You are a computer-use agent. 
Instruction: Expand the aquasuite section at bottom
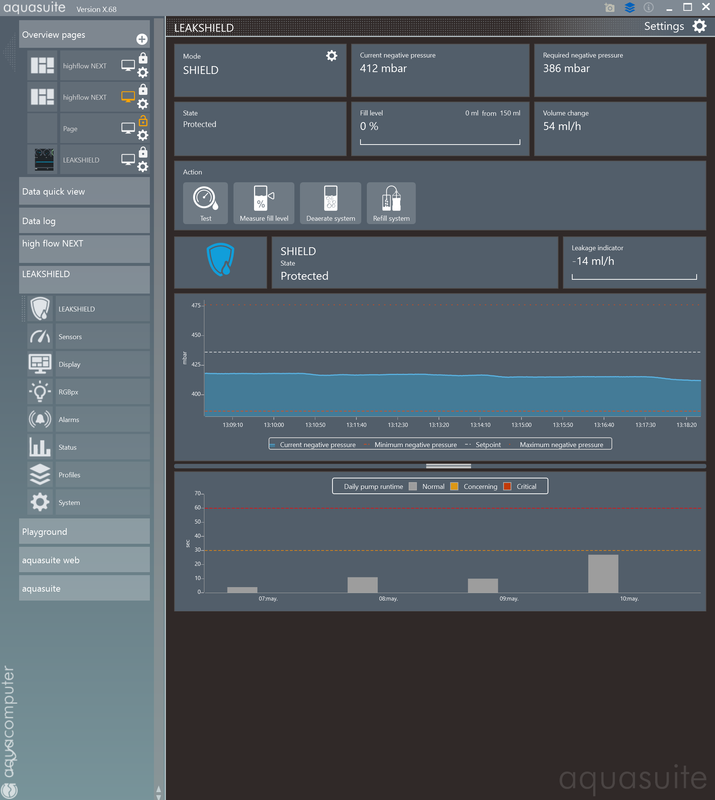(84, 588)
